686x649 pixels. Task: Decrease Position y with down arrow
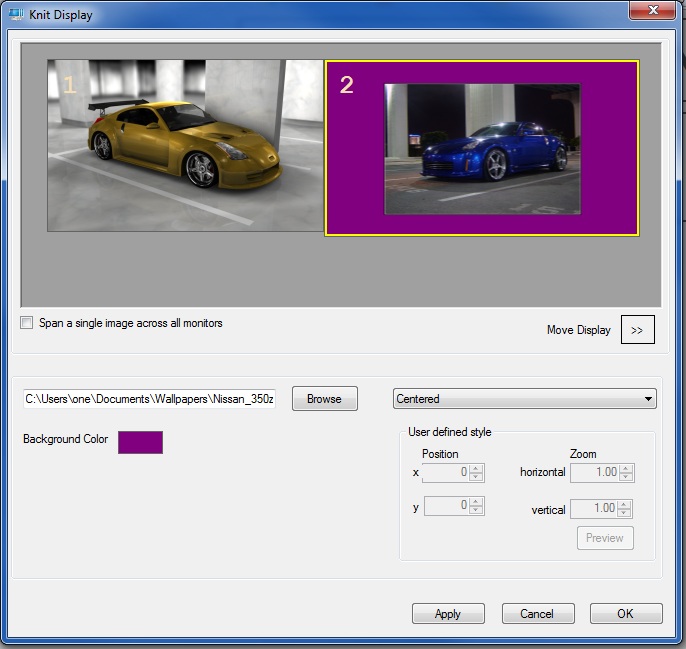point(476,510)
